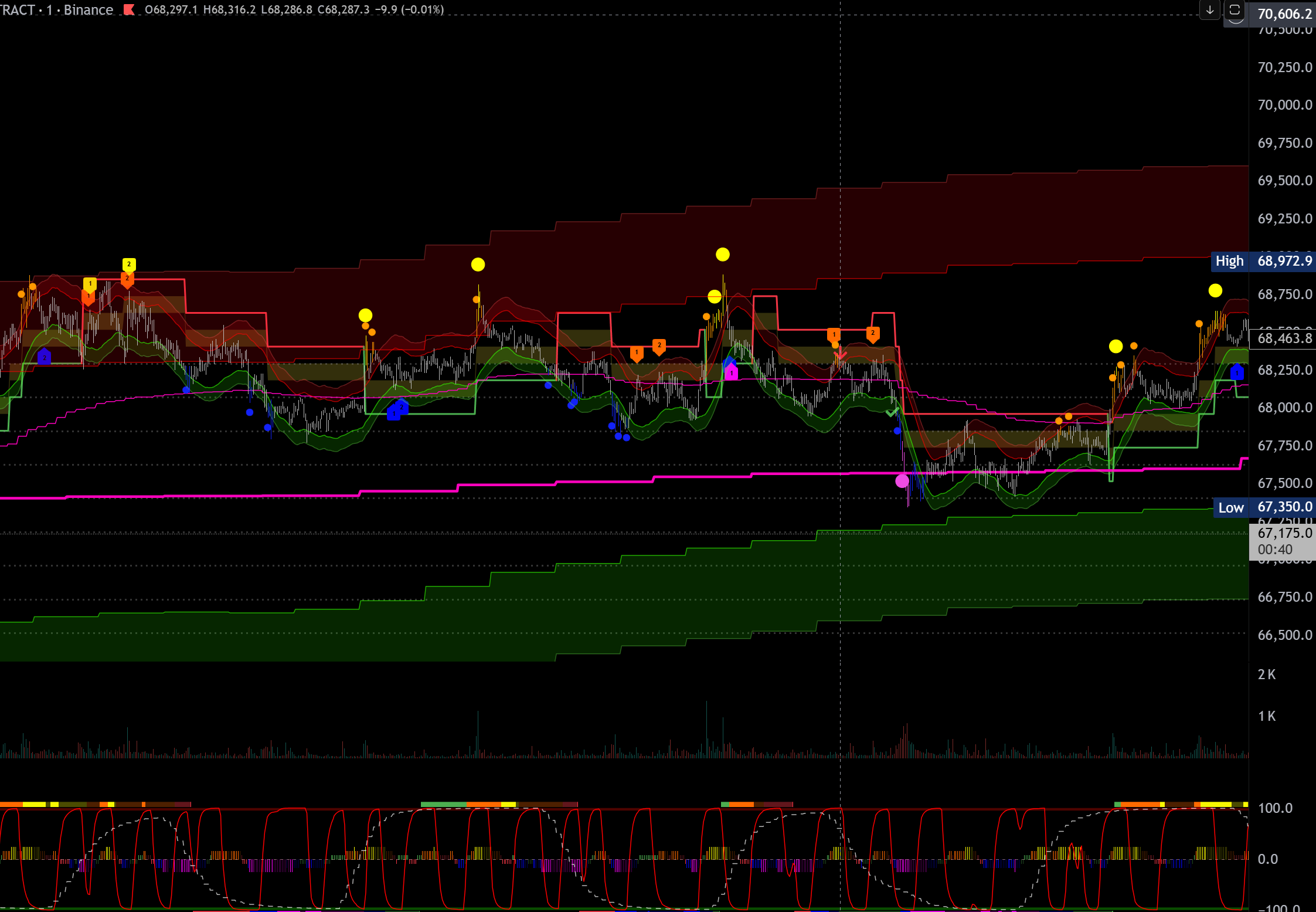Viewport: 1316px width, 912px height.
Task: Click the rounded frame icon beside the 70,606.2 label
Action: click(1234, 10)
